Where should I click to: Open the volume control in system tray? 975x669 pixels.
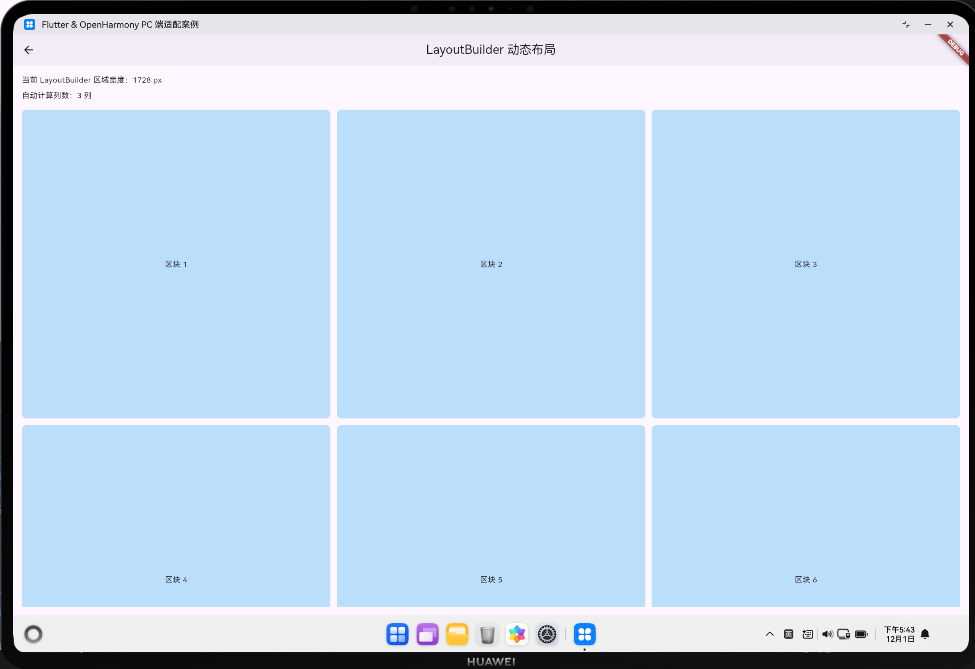pos(827,634)
